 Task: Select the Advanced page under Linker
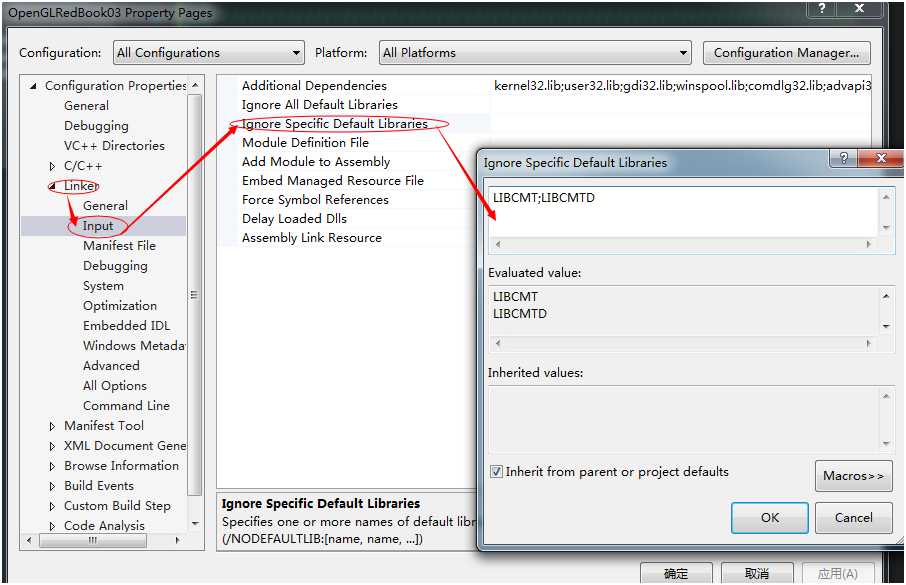[x=111, y=366]
